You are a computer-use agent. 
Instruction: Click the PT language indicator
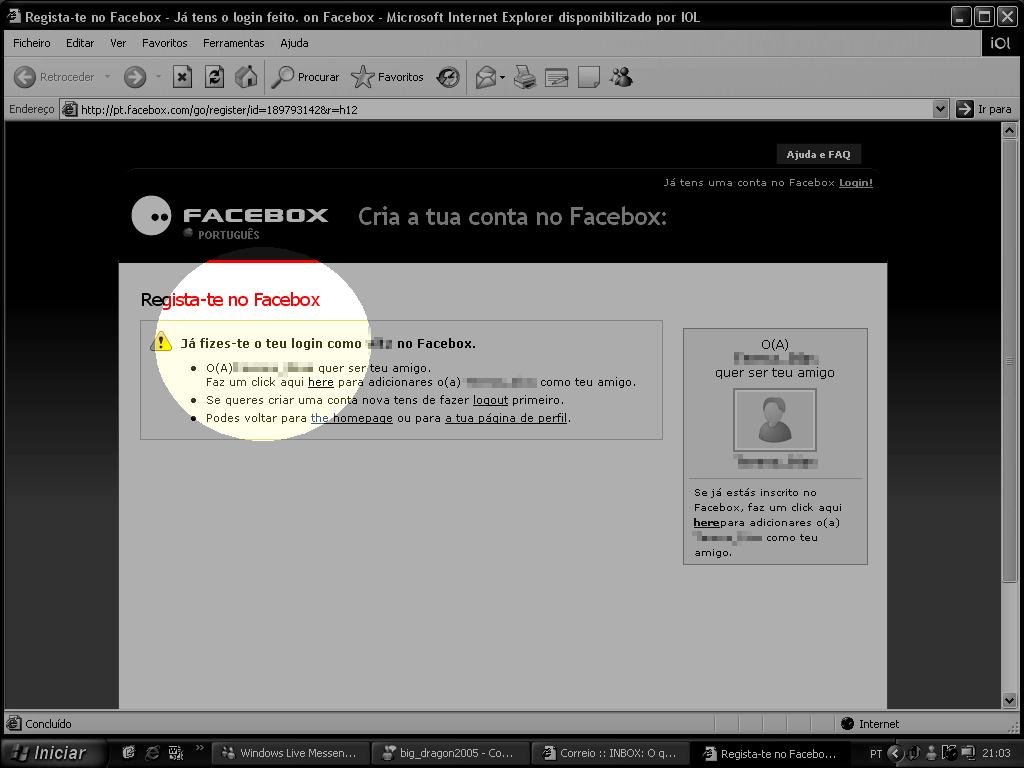pyautogui.click(x=876, y=754)
